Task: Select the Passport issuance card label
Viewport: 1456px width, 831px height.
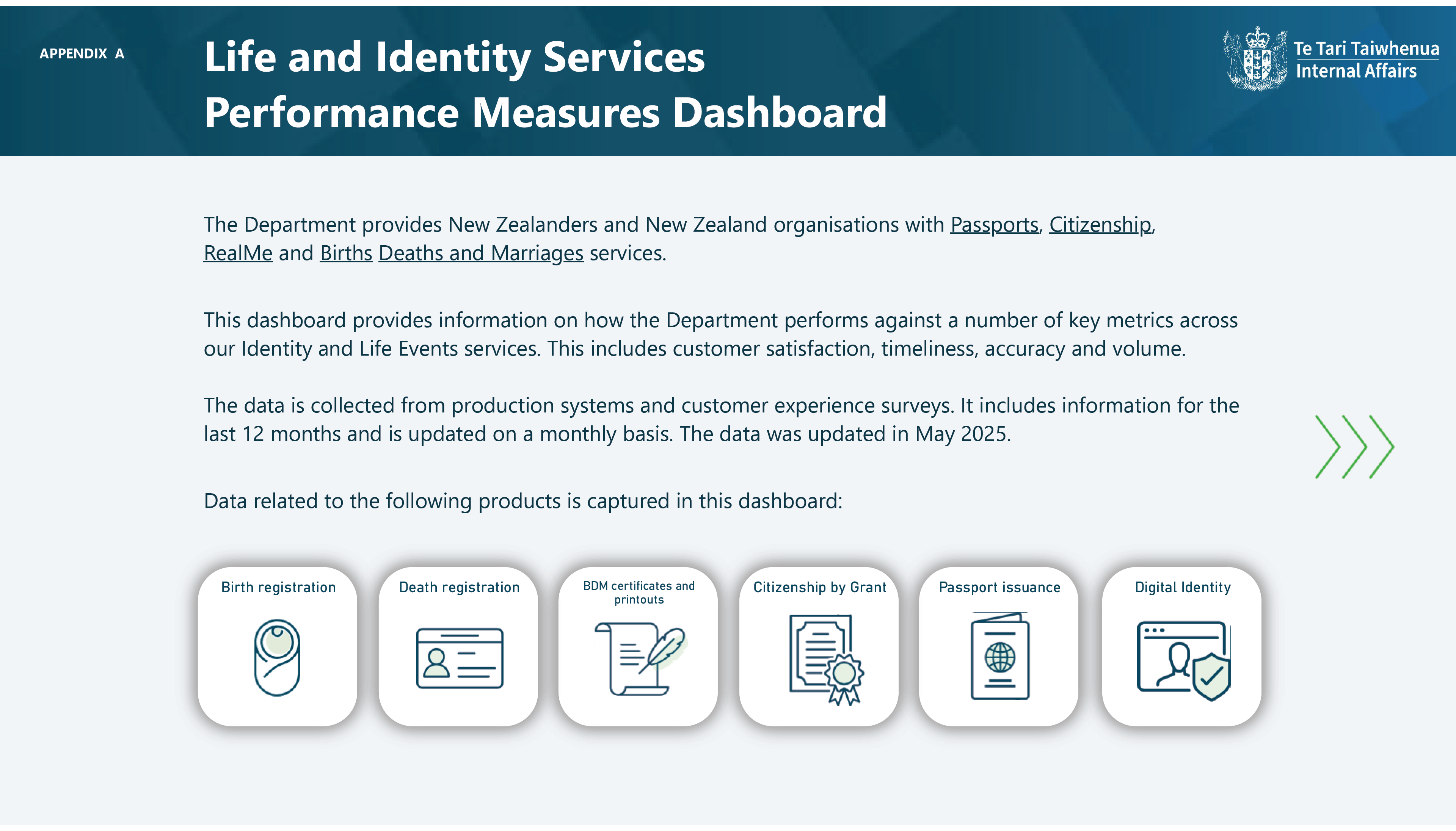Action: tap(999, 587)
